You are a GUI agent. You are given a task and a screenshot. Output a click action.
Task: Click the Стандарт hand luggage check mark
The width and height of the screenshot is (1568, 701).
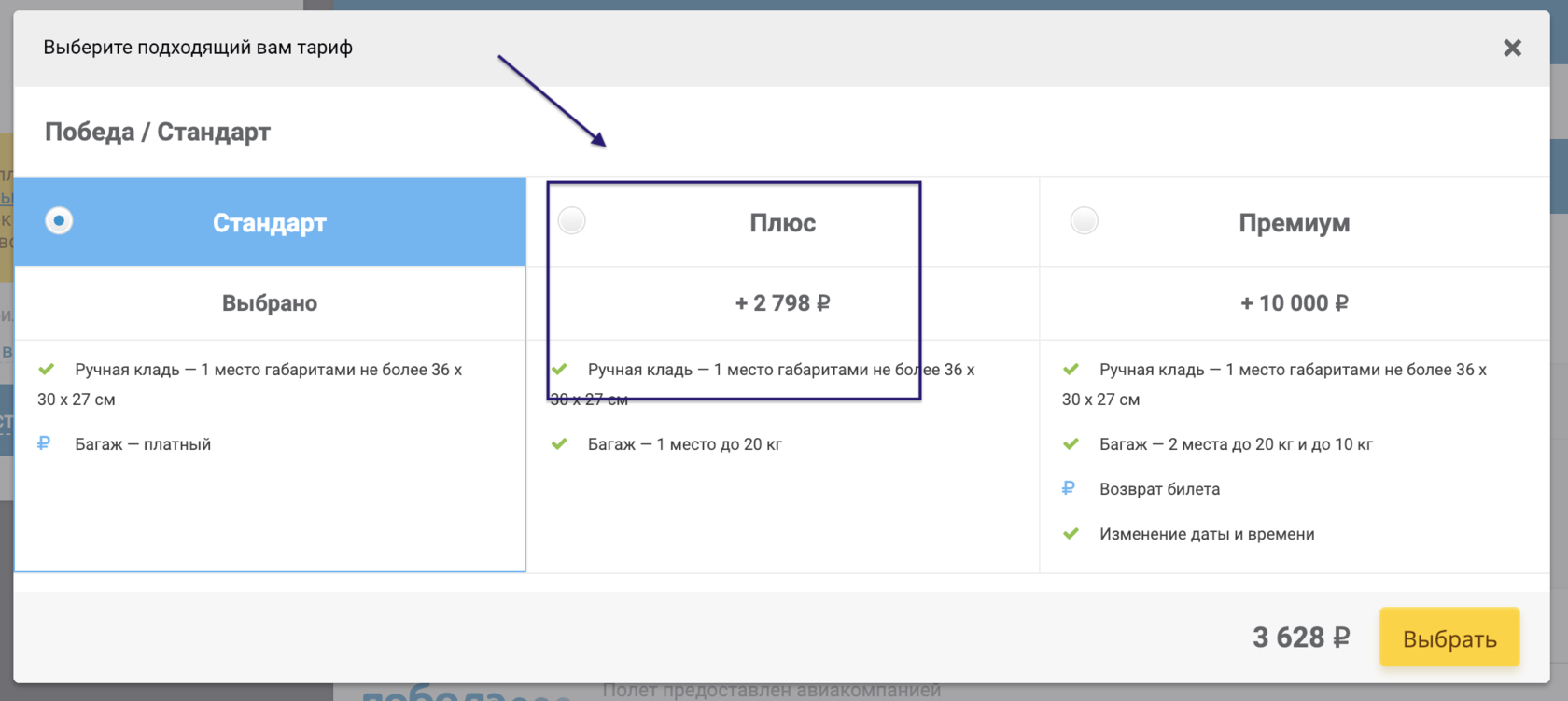click(x=47, y=370)
